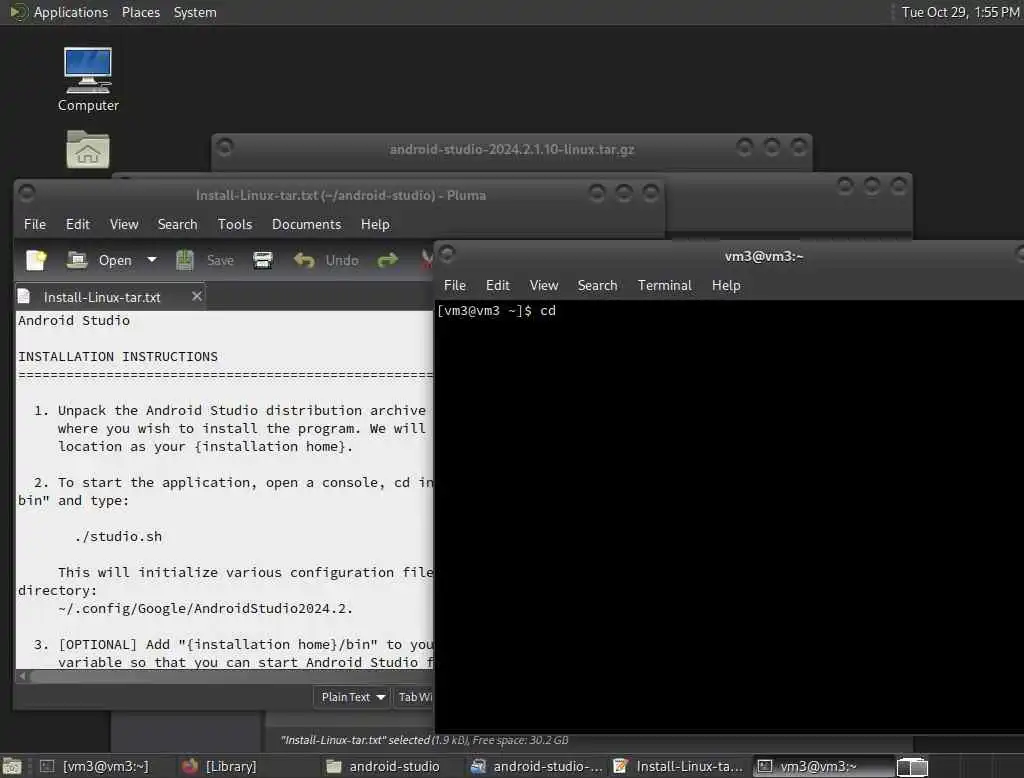Close the file manager window behind Pluma
This screenshot has height=778, width=1024.
tap(899, 187)
